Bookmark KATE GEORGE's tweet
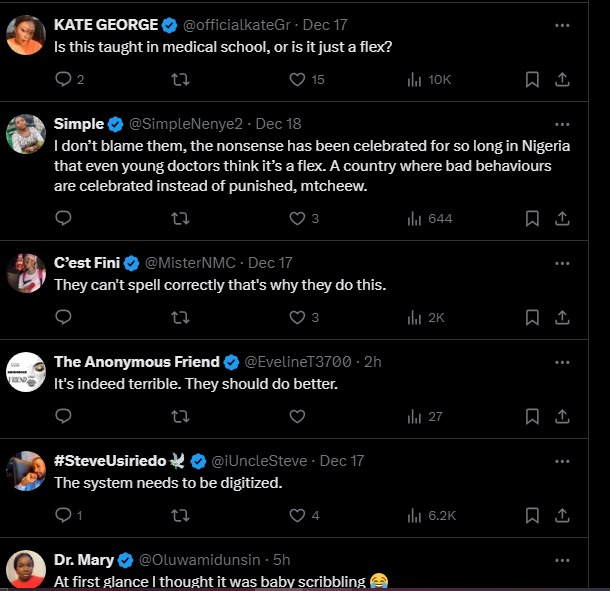Image resolution: width=610 pixels, height=591 pixels. (x=532, y=79)
